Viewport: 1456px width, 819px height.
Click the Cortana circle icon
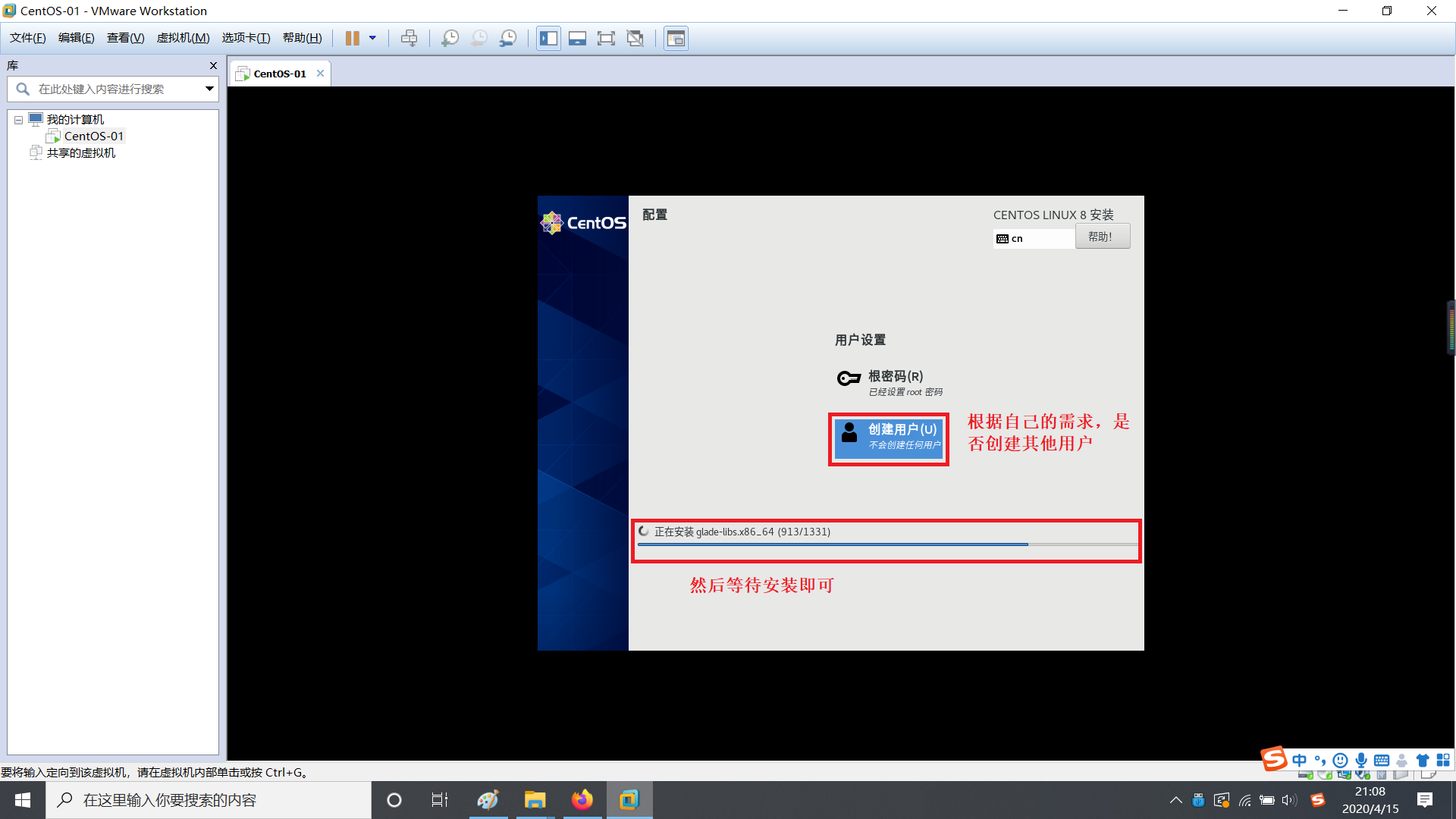pyautogui.click(x=394, y=800)
